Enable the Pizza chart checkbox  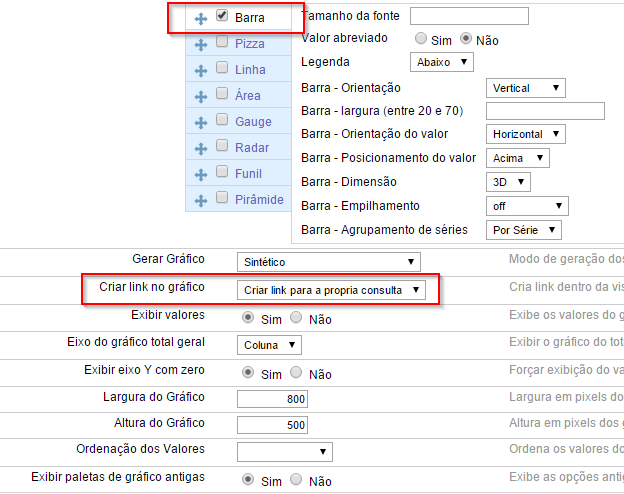[222, 42]
